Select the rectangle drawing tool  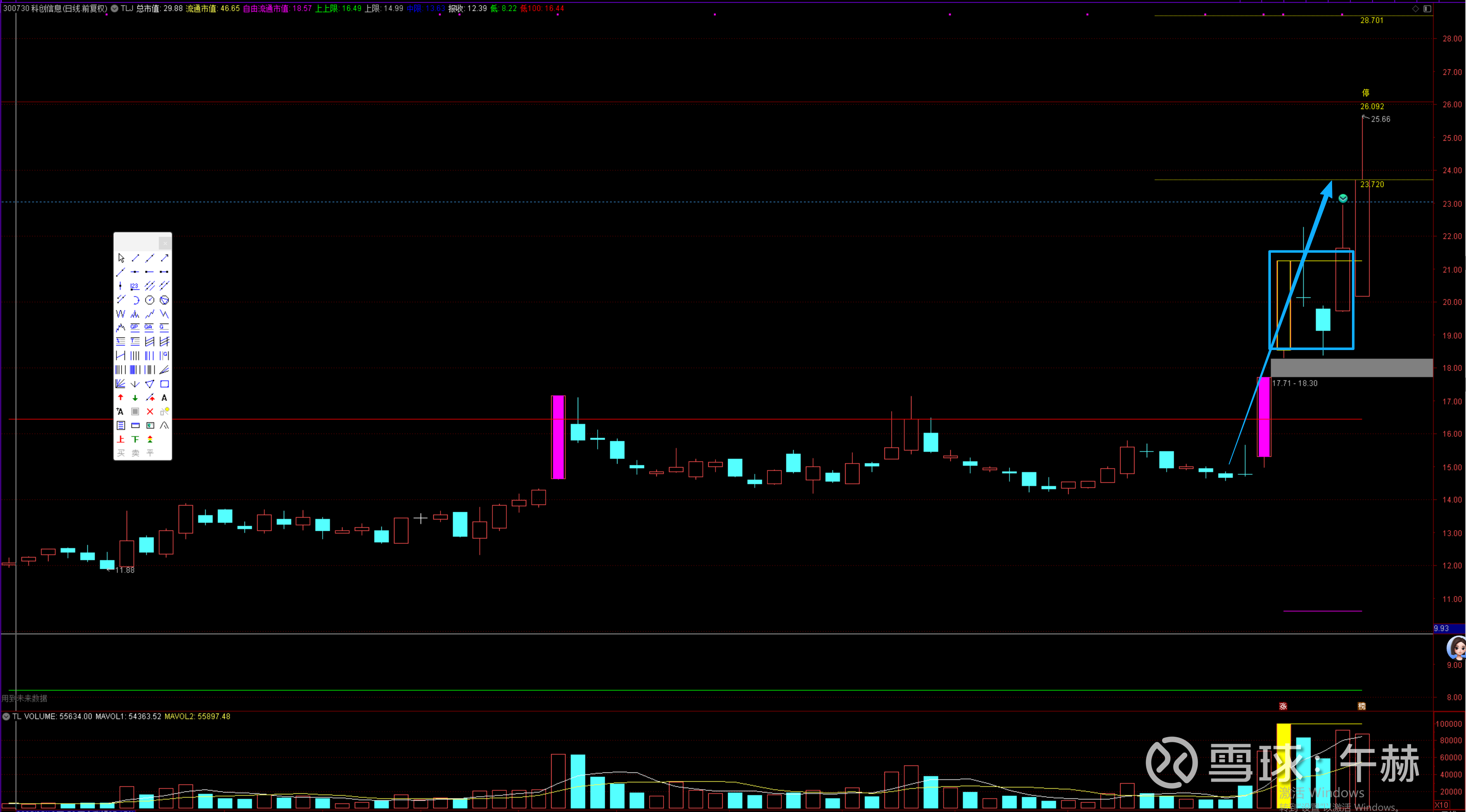pos(164,383)
